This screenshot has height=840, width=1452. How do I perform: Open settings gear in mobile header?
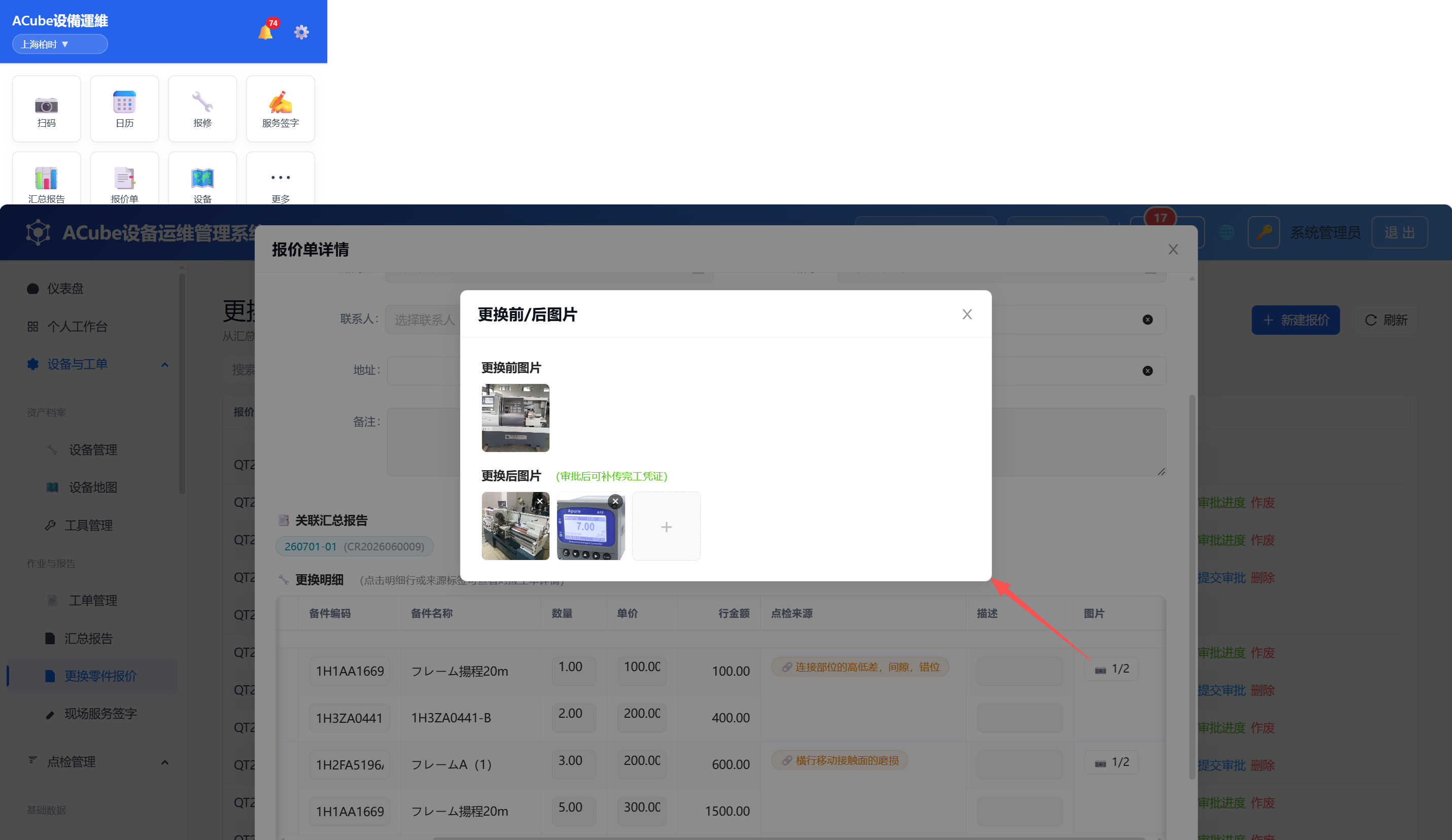[301, 31]
